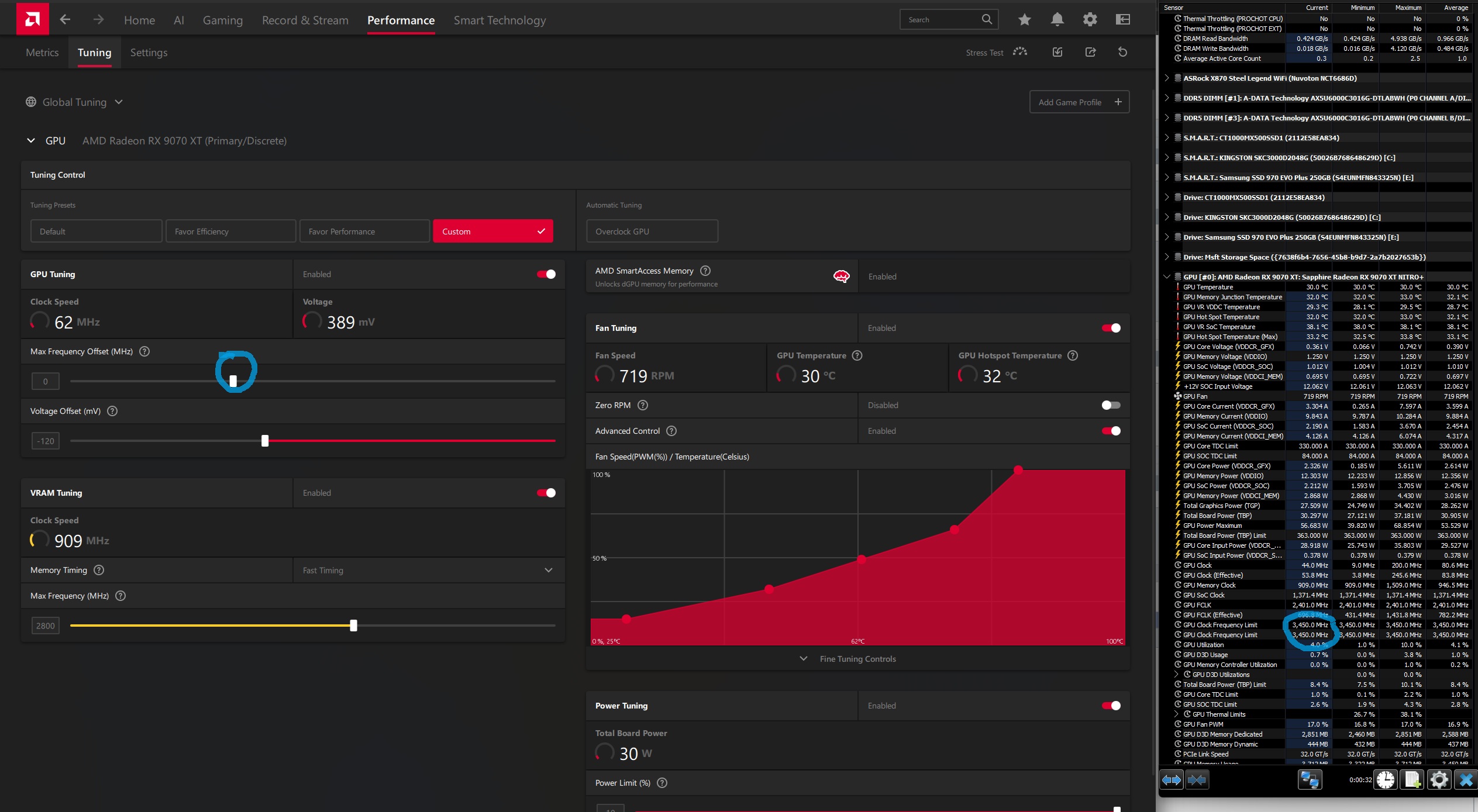The image size is (1478, 812).
Task: Turn off VRAM Tuning toggle
Action: click(x=546, y=493)
